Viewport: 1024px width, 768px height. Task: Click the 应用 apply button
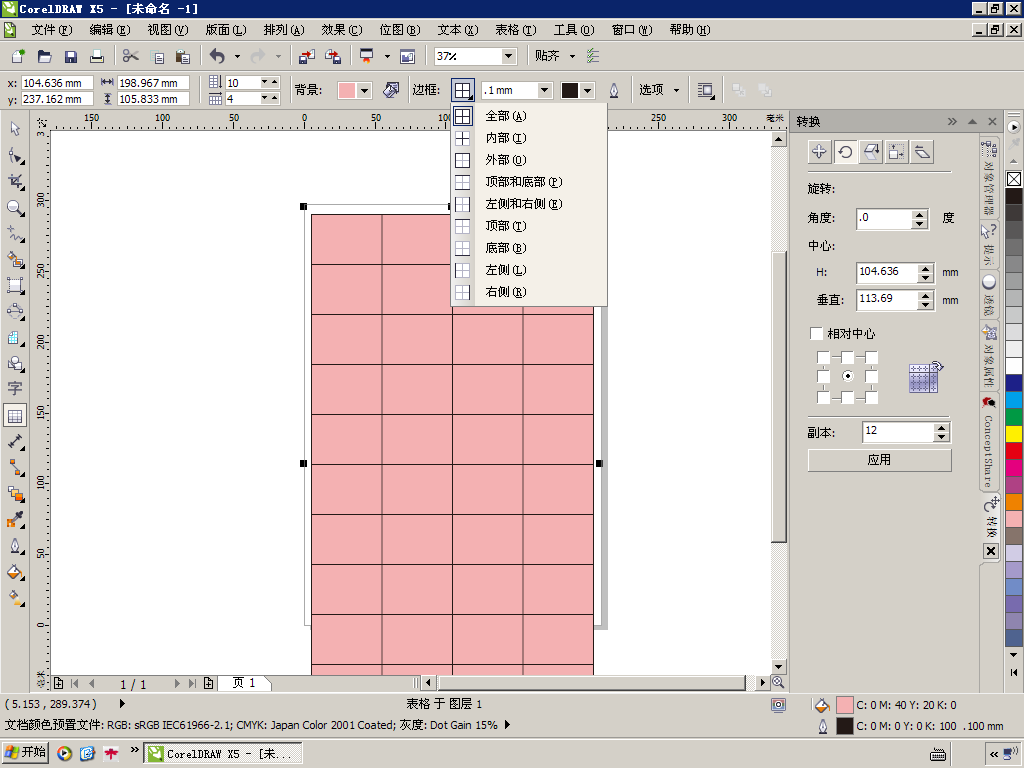click(x=879, y=460)
